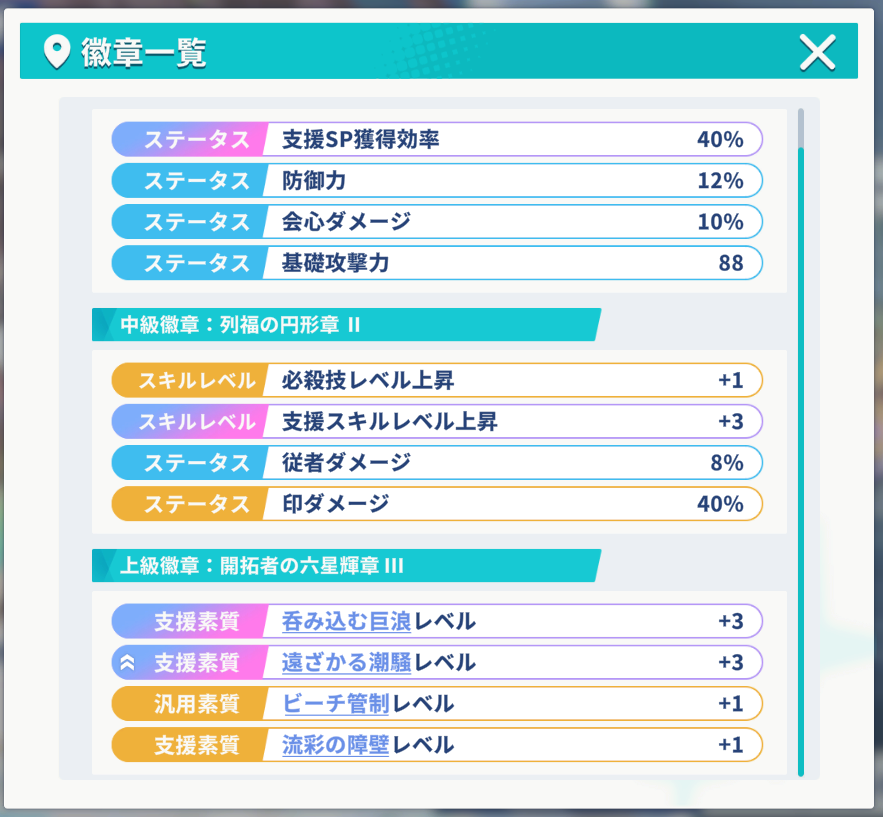Open the 流彩の障壁 link
This screenshot has width=883, height=817.
coord(336,744)
